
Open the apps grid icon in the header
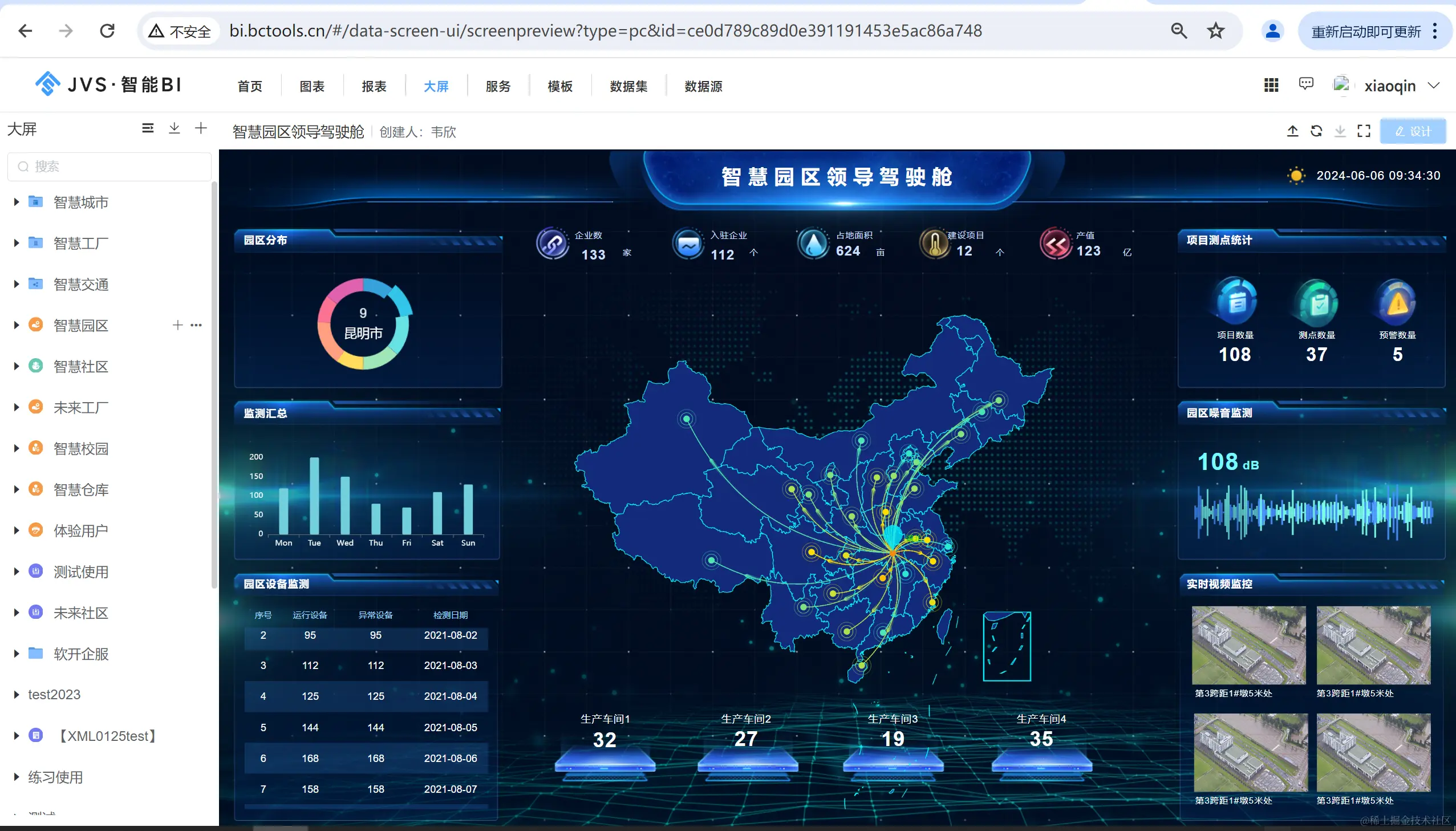[x=1271, y=86]
